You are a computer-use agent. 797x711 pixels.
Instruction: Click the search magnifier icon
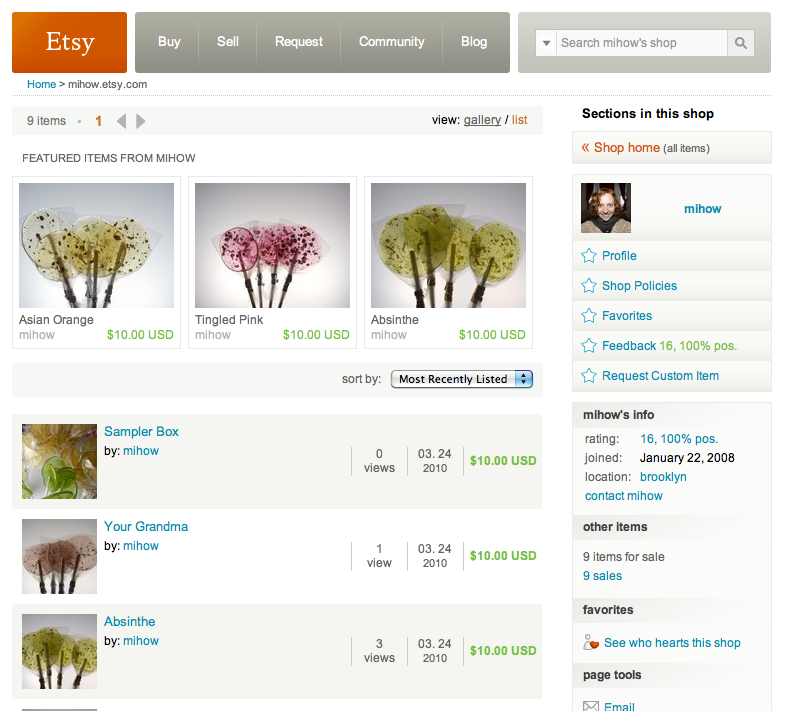coord(740,43)
